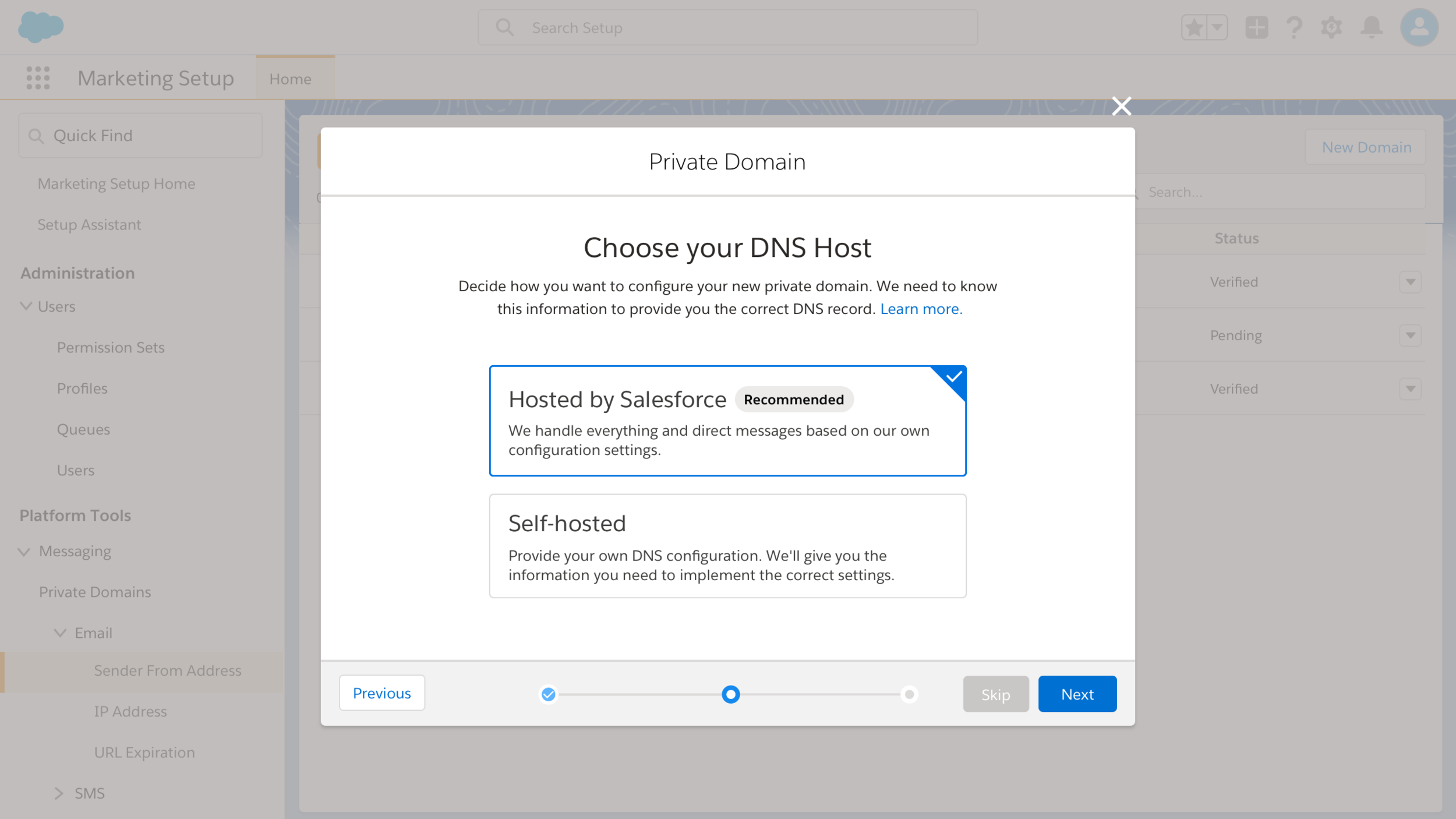Screen dimensions: 1456x819
Task: Open the App Launcher dots grid
Action: [x=38, y=77]
